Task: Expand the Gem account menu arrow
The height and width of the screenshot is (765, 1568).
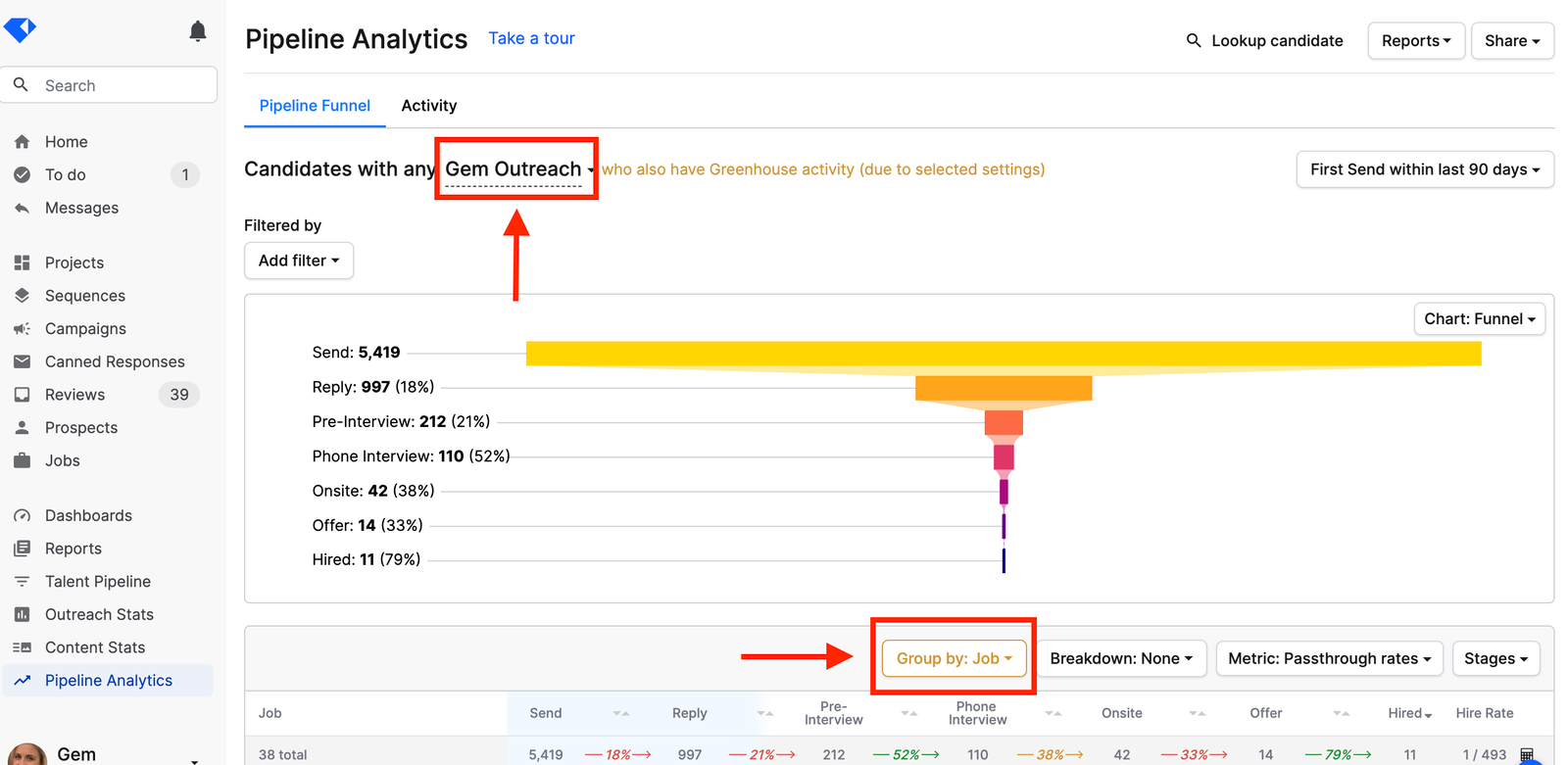Action: (195, 760)
